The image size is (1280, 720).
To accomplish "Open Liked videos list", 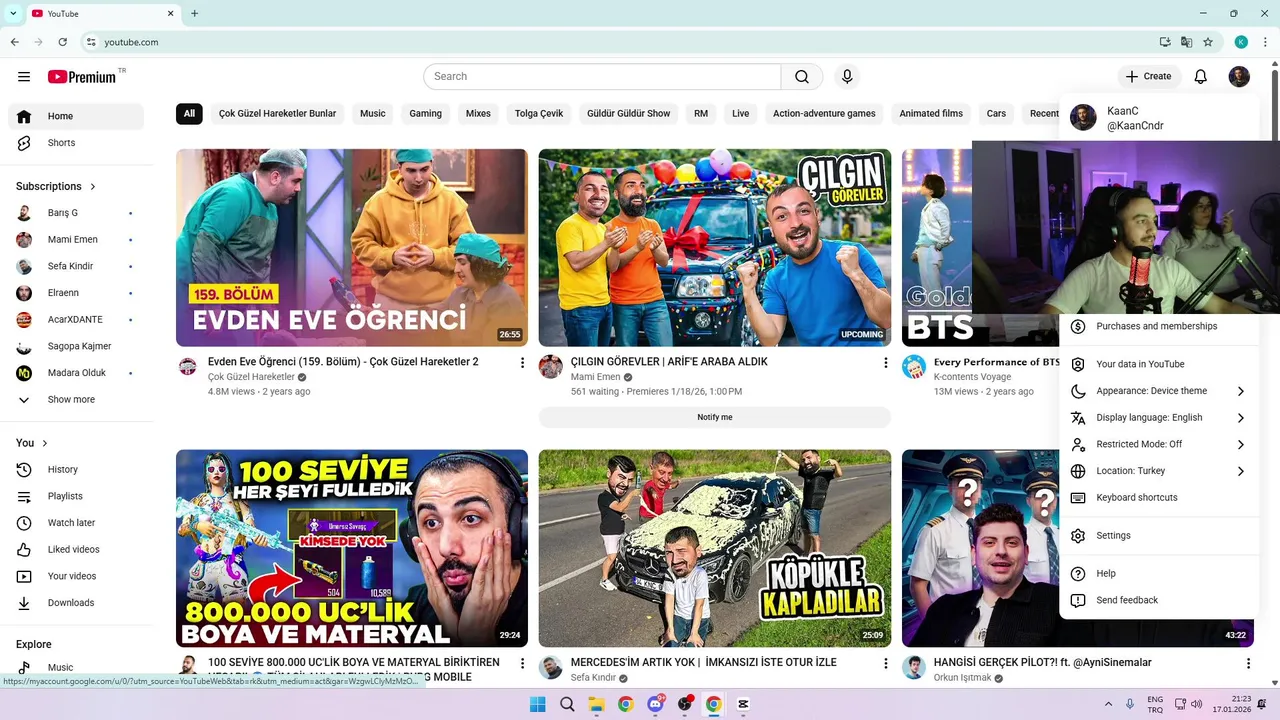I will coord(76,550).
